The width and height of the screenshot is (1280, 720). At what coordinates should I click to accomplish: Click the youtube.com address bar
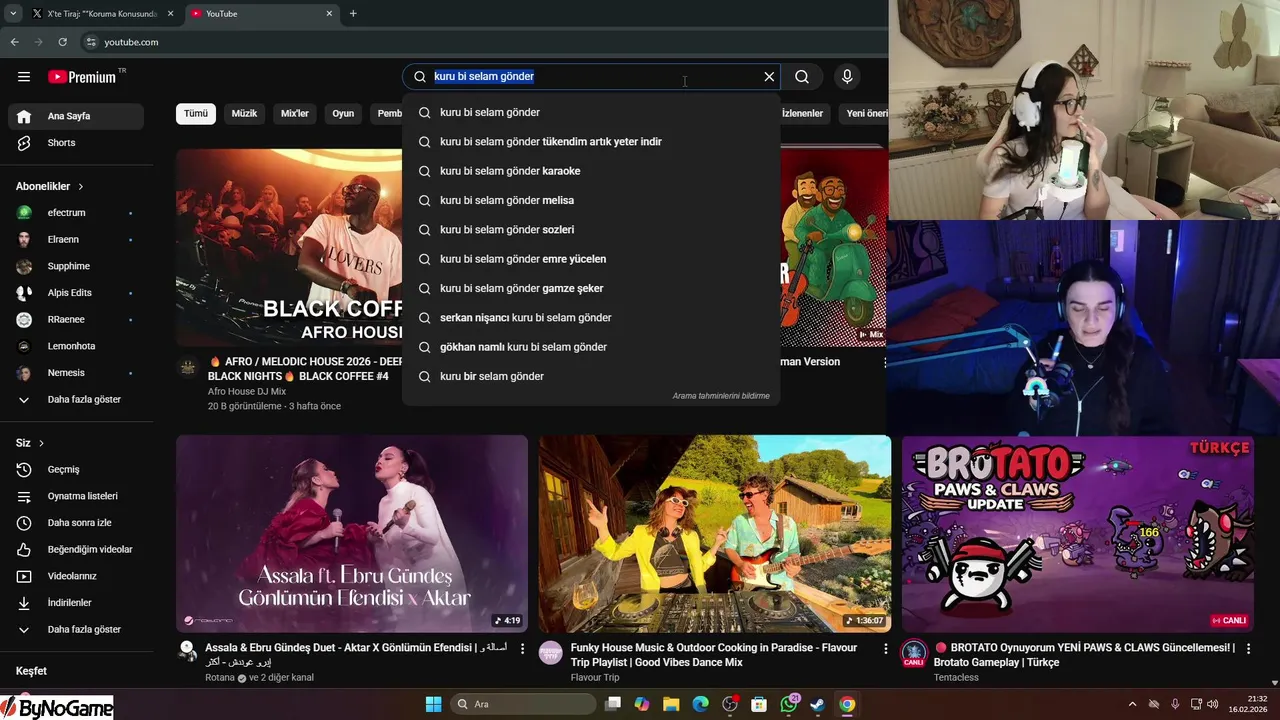[x=480, y=42]
